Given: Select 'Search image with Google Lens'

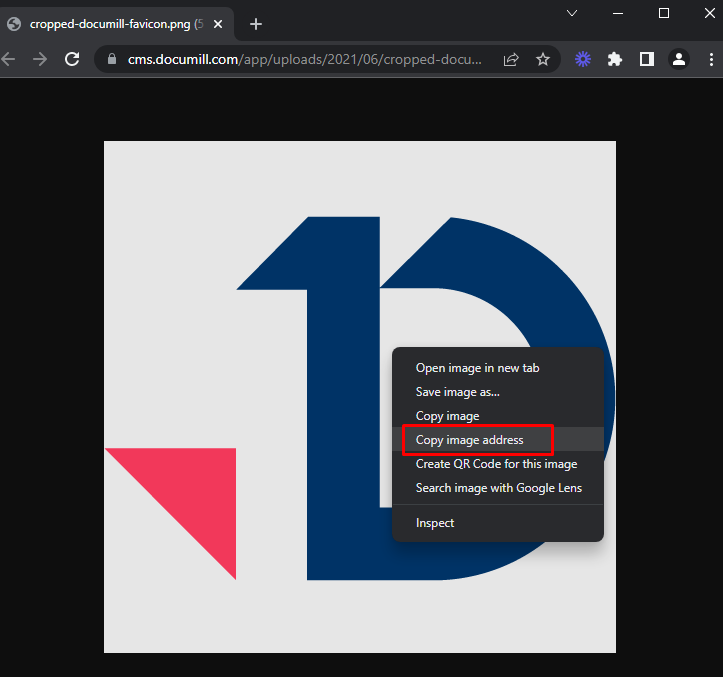Looking at the screenshot, I should 498,488.
